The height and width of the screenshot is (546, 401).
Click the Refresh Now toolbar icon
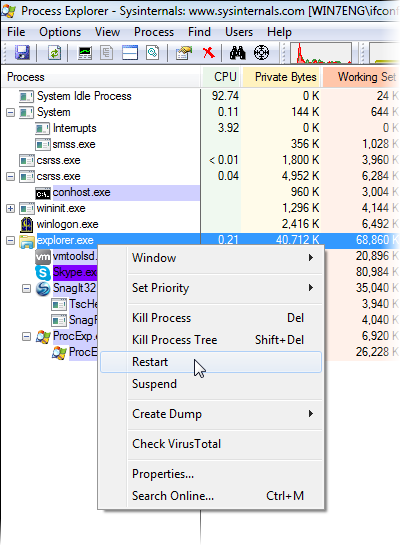54,53
